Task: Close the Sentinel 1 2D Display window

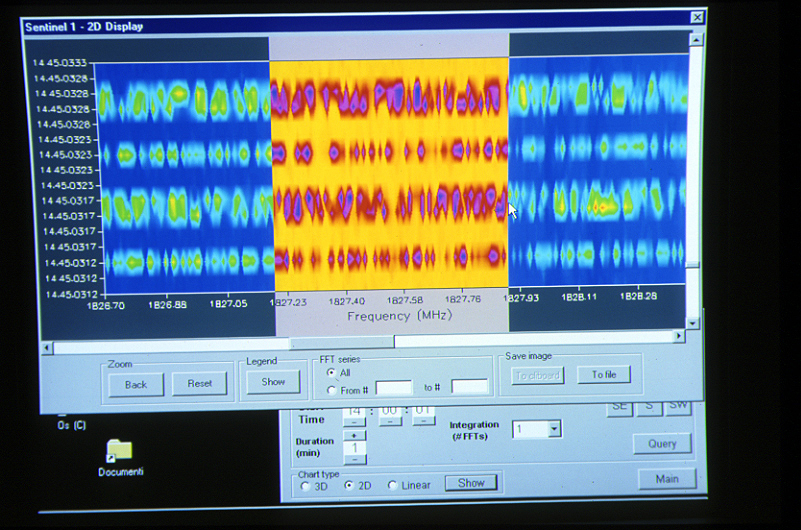Action: click(697, 17)
